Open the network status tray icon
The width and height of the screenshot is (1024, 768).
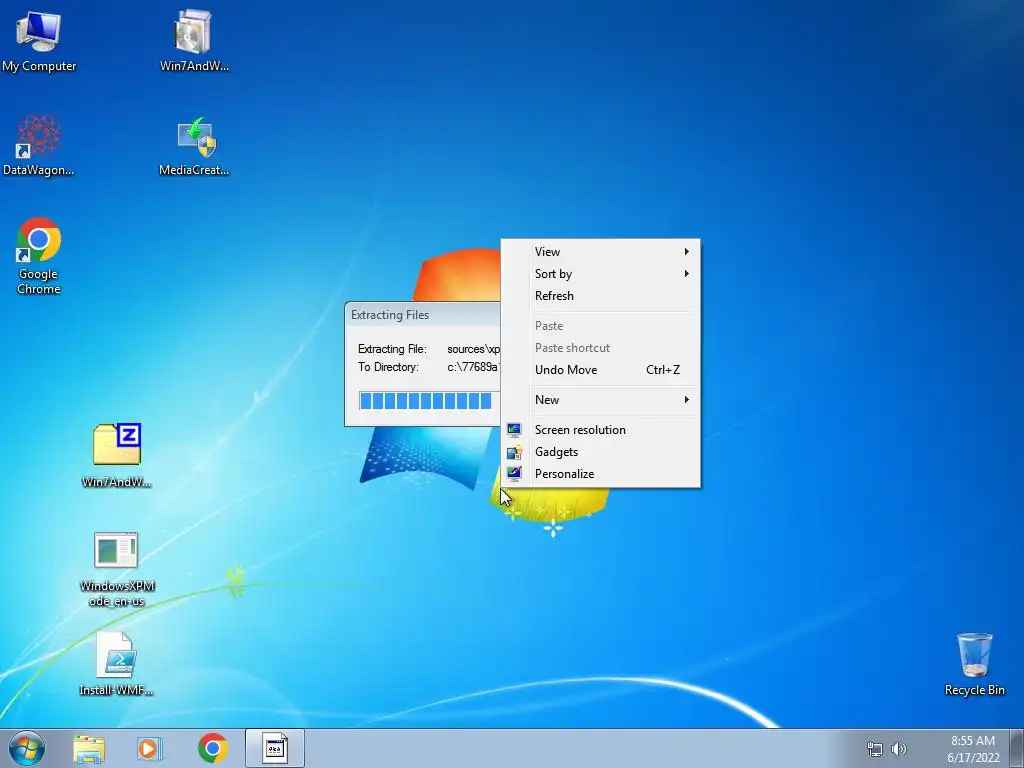coord(874,749)
